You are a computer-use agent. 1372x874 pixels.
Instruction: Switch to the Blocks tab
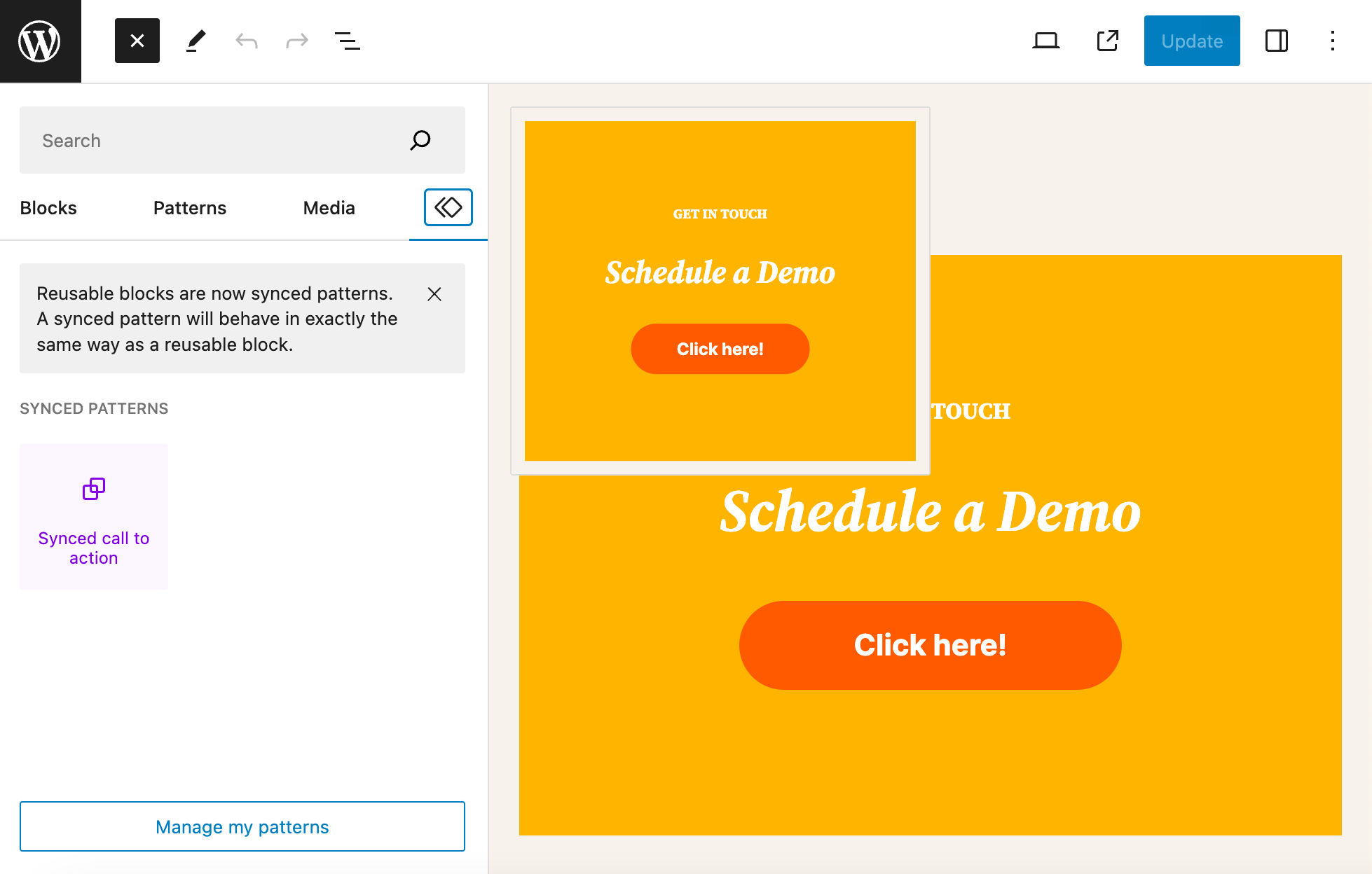point(48,207)
